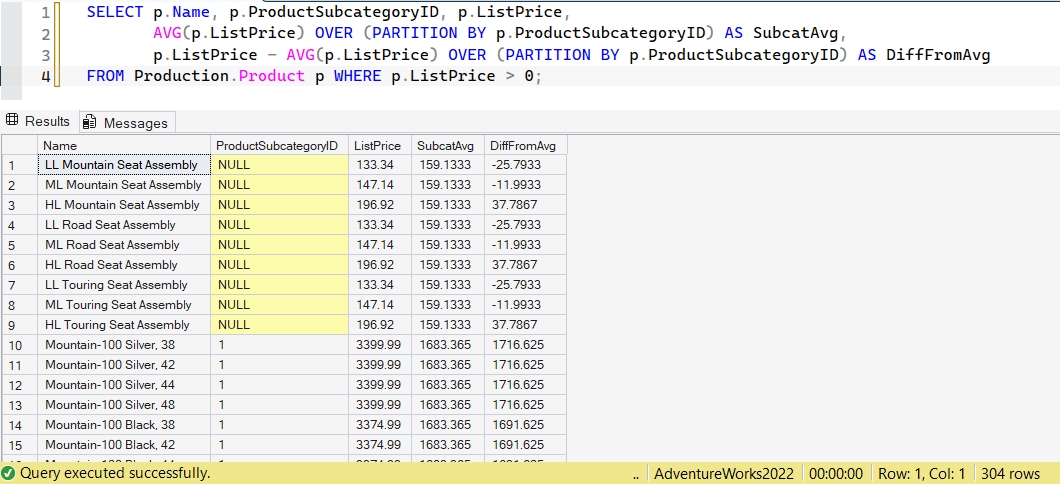This screenshot has height=484, width=1060.
Task: Open the Messages tab
Action: [126, 122]
